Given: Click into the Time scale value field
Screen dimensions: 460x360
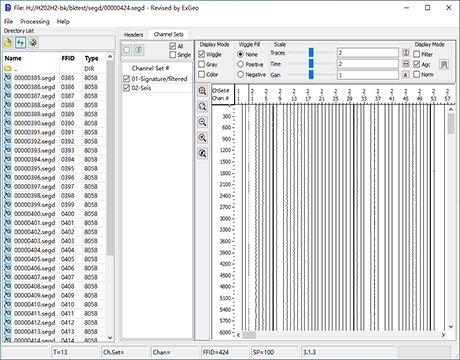Looking at the screenshot, I should pyautogui.click(x=368, y=64).
